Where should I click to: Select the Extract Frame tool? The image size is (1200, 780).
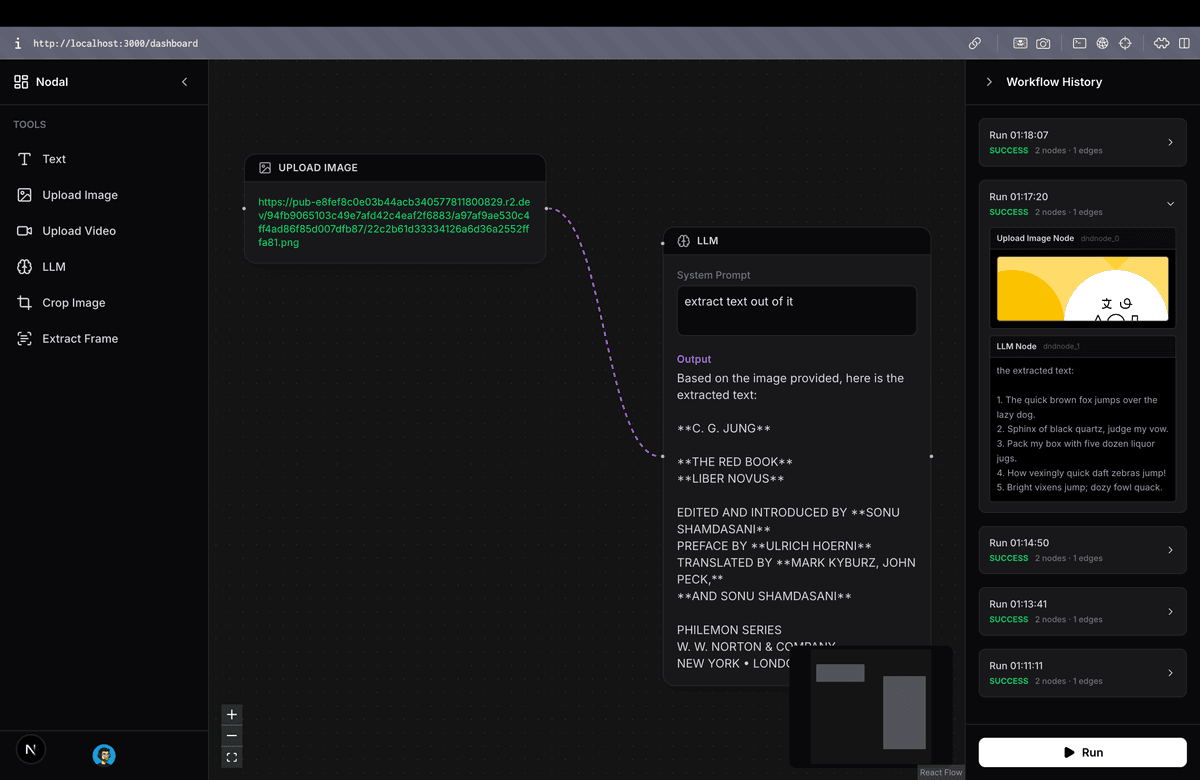tap(79, 339)
